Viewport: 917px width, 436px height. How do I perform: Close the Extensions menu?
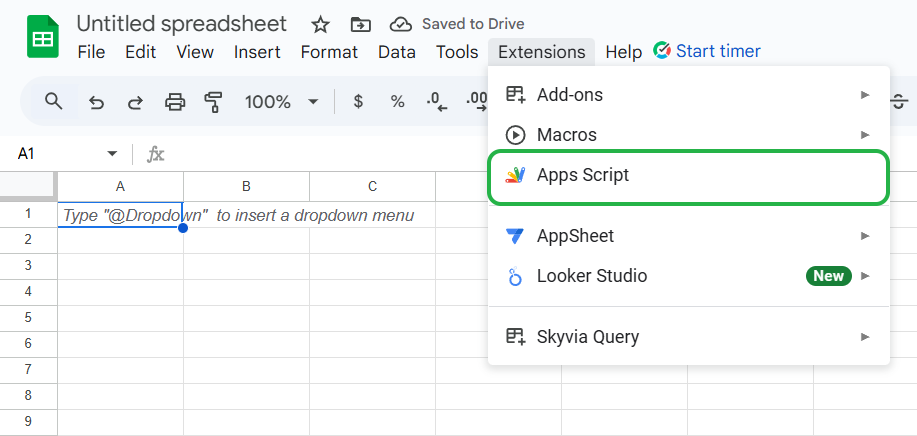[542, 52]
